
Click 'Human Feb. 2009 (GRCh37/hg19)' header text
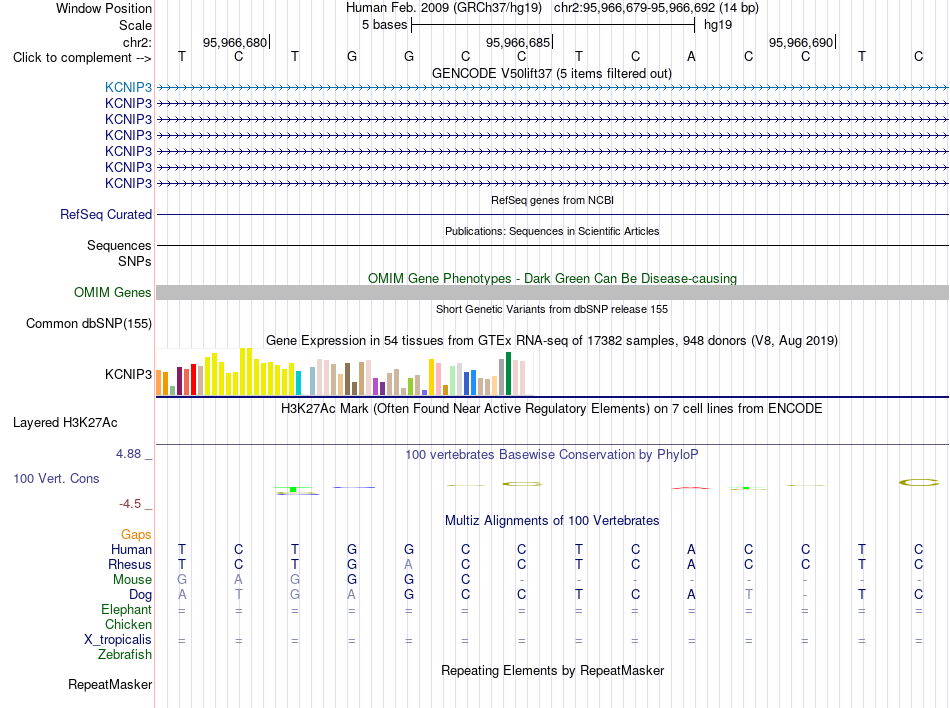[x=443, y=8]
